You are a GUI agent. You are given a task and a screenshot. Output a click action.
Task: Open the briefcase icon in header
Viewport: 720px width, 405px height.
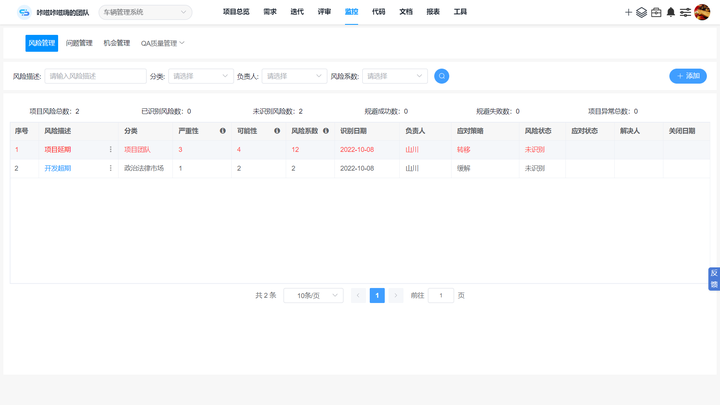coord(656,12)
